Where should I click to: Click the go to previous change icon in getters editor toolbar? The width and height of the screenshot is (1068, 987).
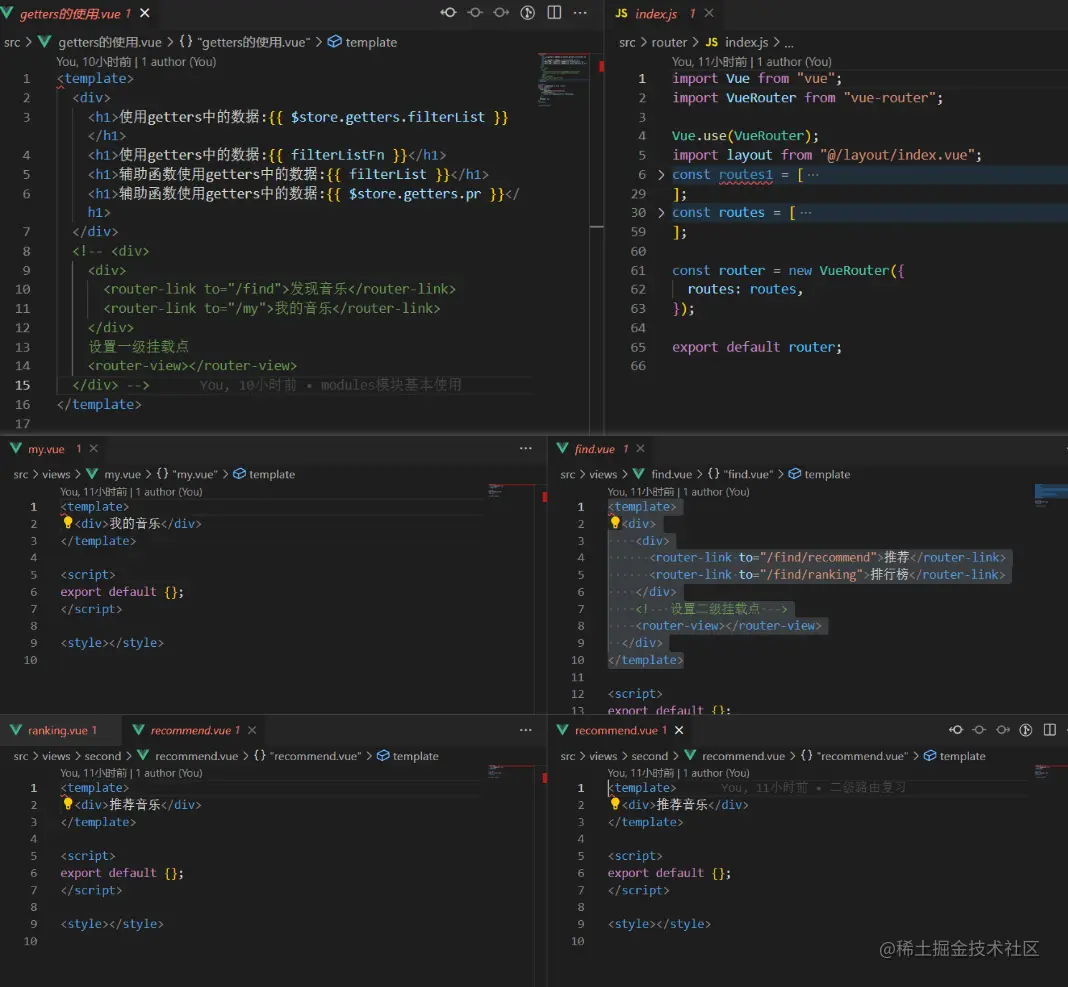(x=448, y=13)
